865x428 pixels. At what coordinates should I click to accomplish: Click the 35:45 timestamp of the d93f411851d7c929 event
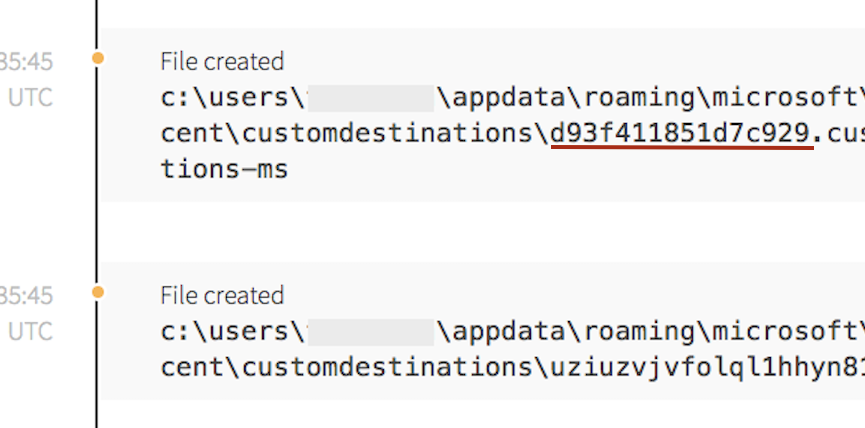point(27,62)
